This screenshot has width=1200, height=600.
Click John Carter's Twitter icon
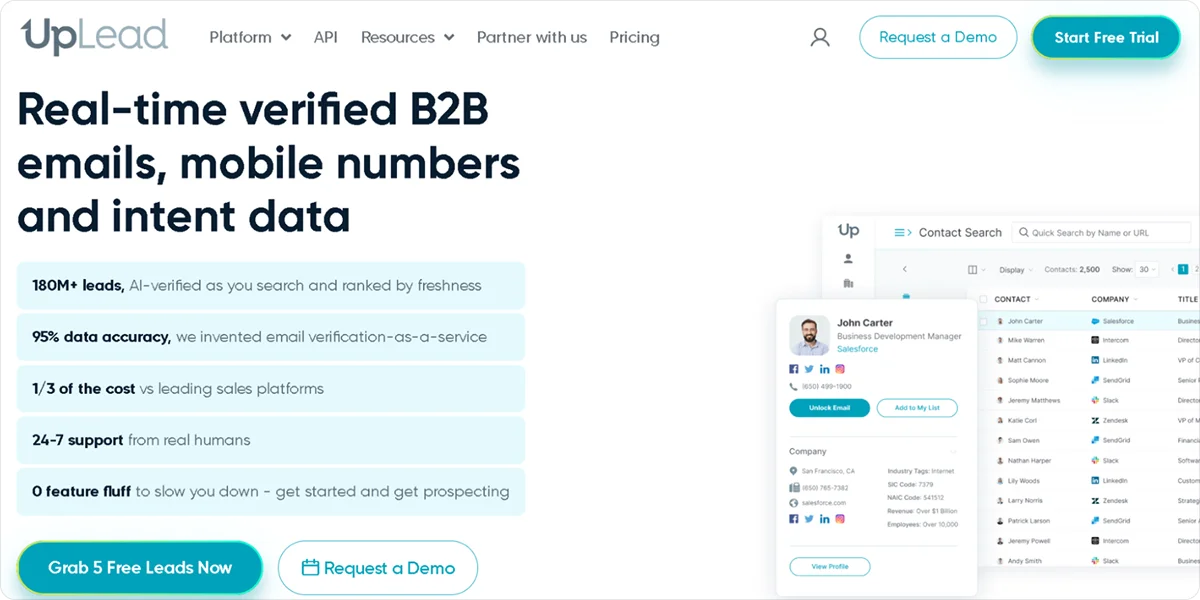coord(810,369)
